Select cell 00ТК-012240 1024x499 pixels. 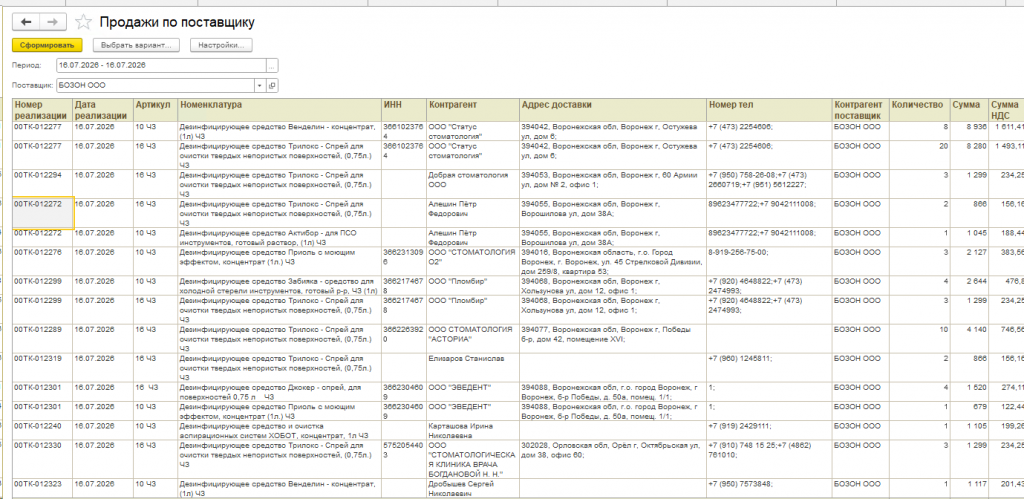click(42, 430)
